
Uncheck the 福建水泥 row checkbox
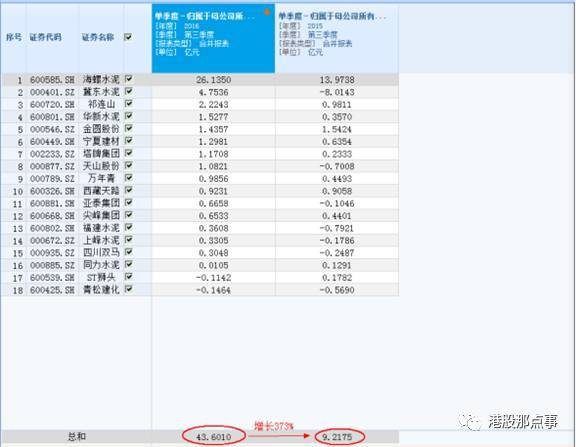129,227
